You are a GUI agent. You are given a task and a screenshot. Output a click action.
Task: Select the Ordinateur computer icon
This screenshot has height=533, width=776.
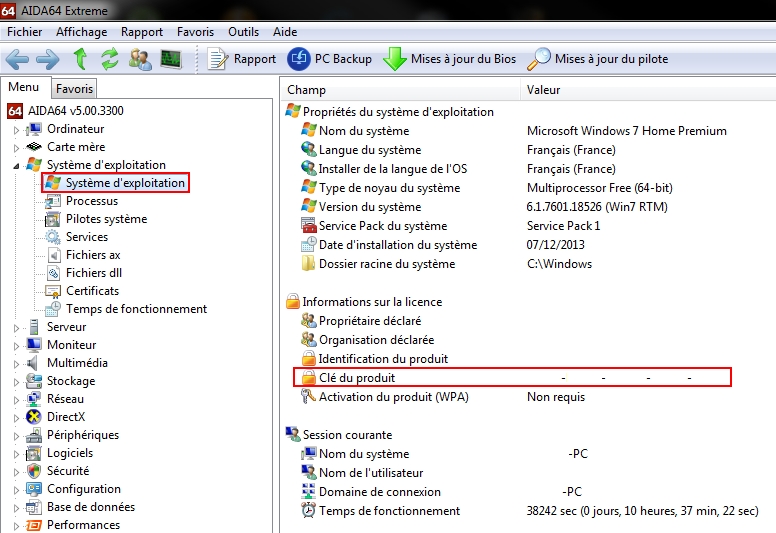click(34, 129)
